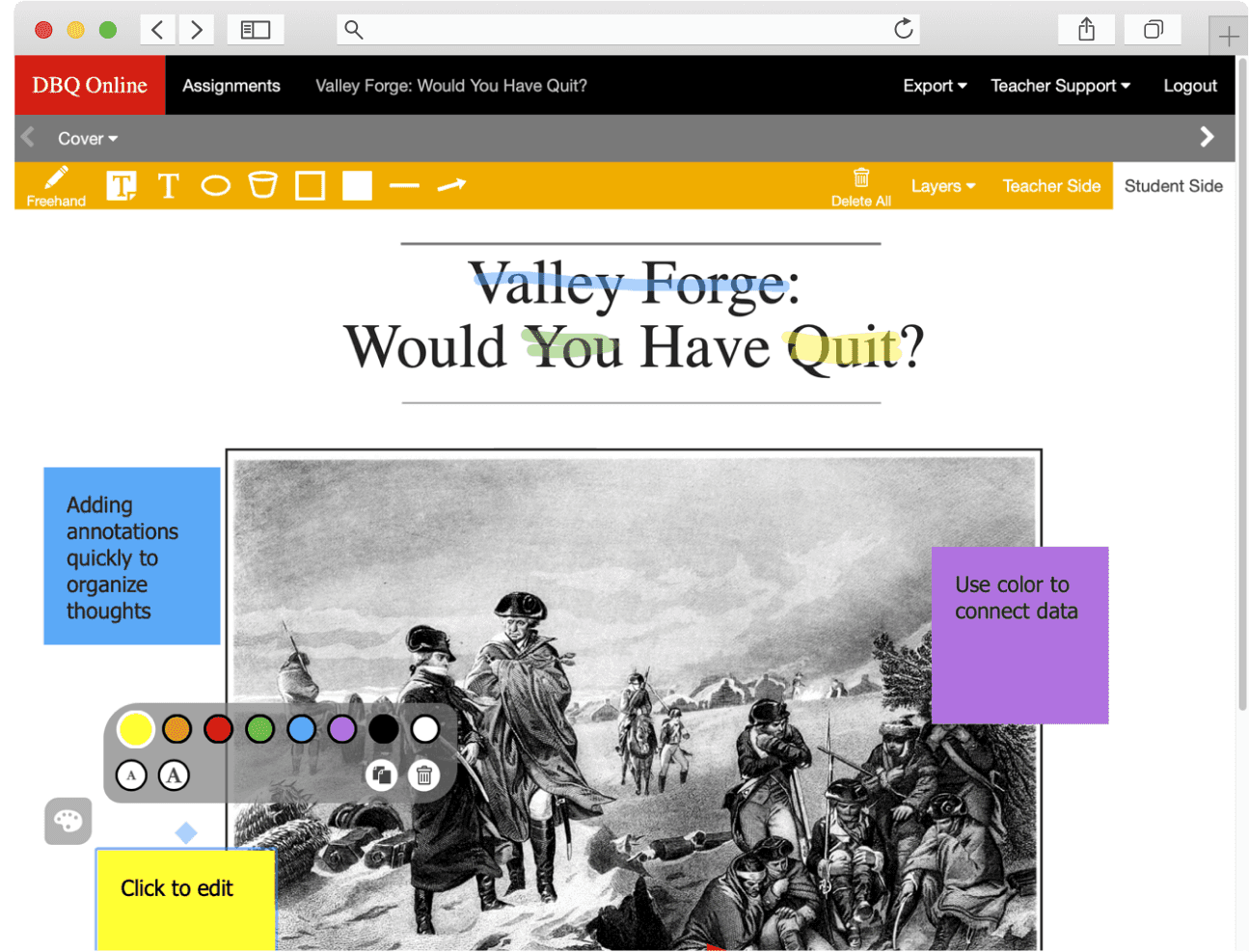Image resolution: width=1249 pixels, height=952 pixels.
Task: Click the page vertical scrollbar
Action: pos(1241,386)
